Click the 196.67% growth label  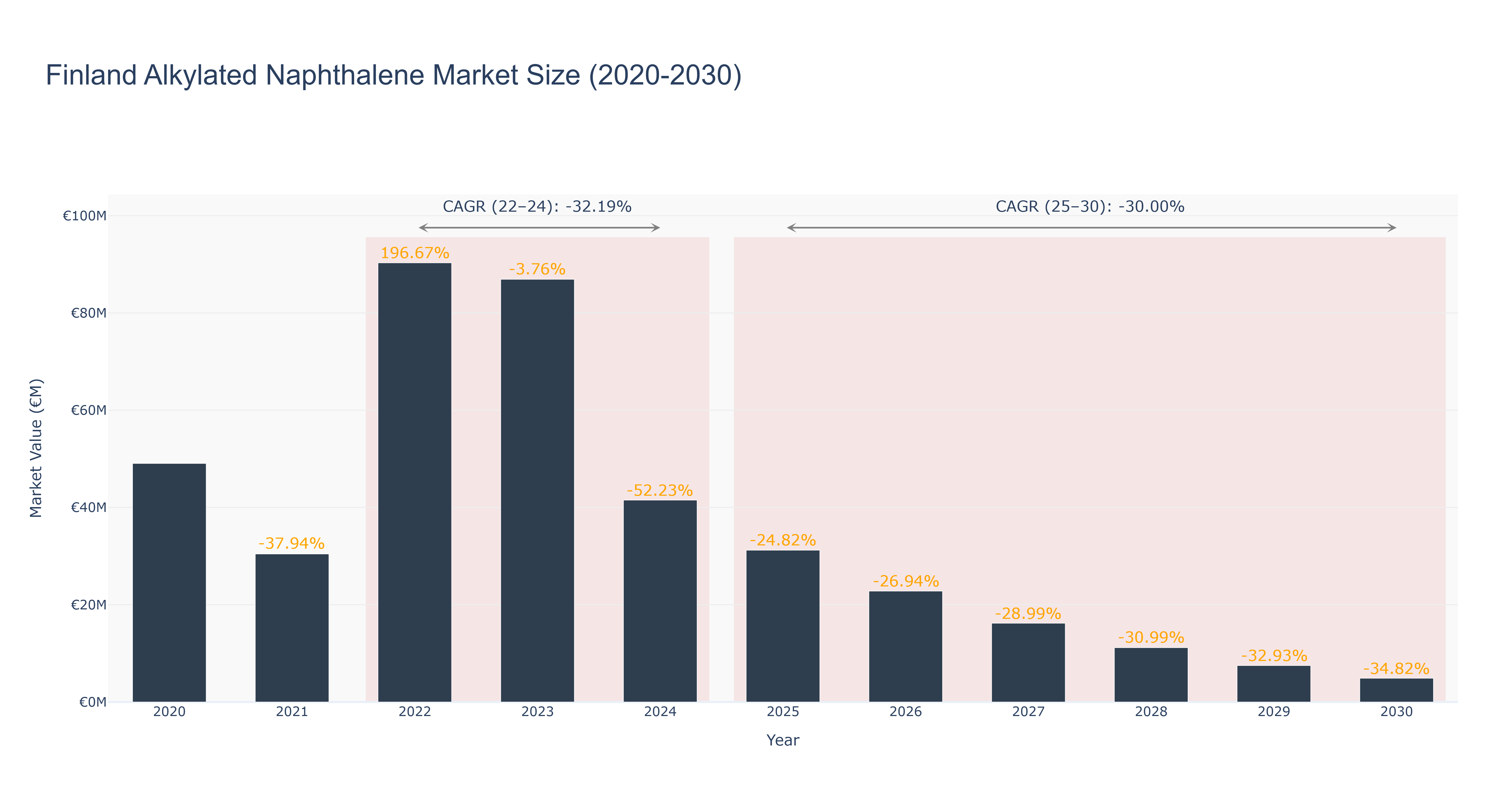pyautogui.click(x=414, y=253)
